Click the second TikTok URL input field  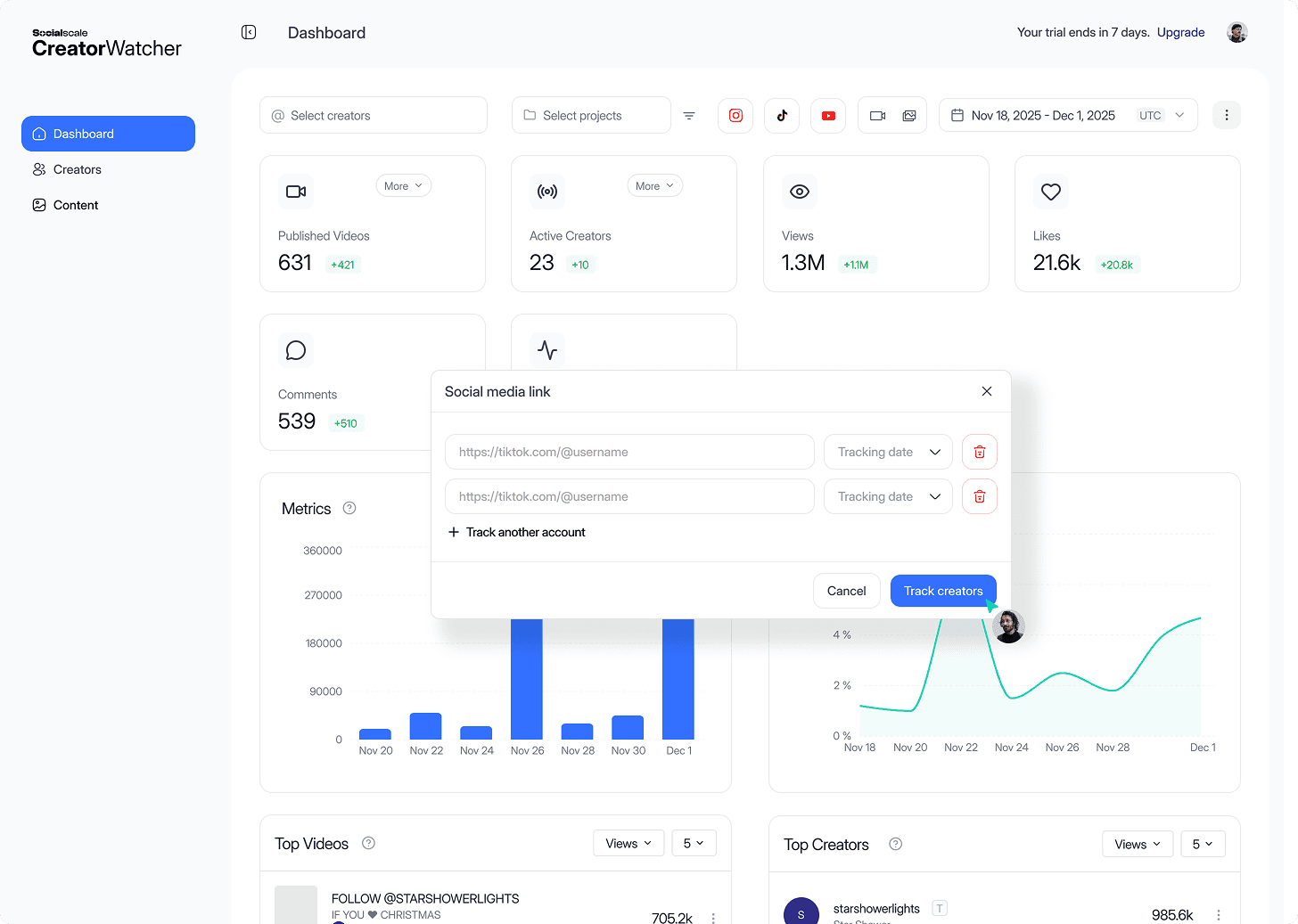click(629, 496)
